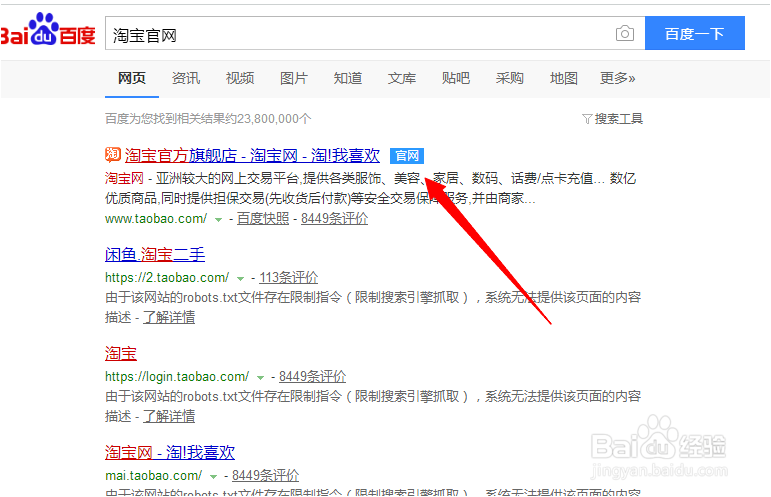Switch to the 视频 tab
The width and height of the screenshot is (771, 497).
[x=240, y=78]
